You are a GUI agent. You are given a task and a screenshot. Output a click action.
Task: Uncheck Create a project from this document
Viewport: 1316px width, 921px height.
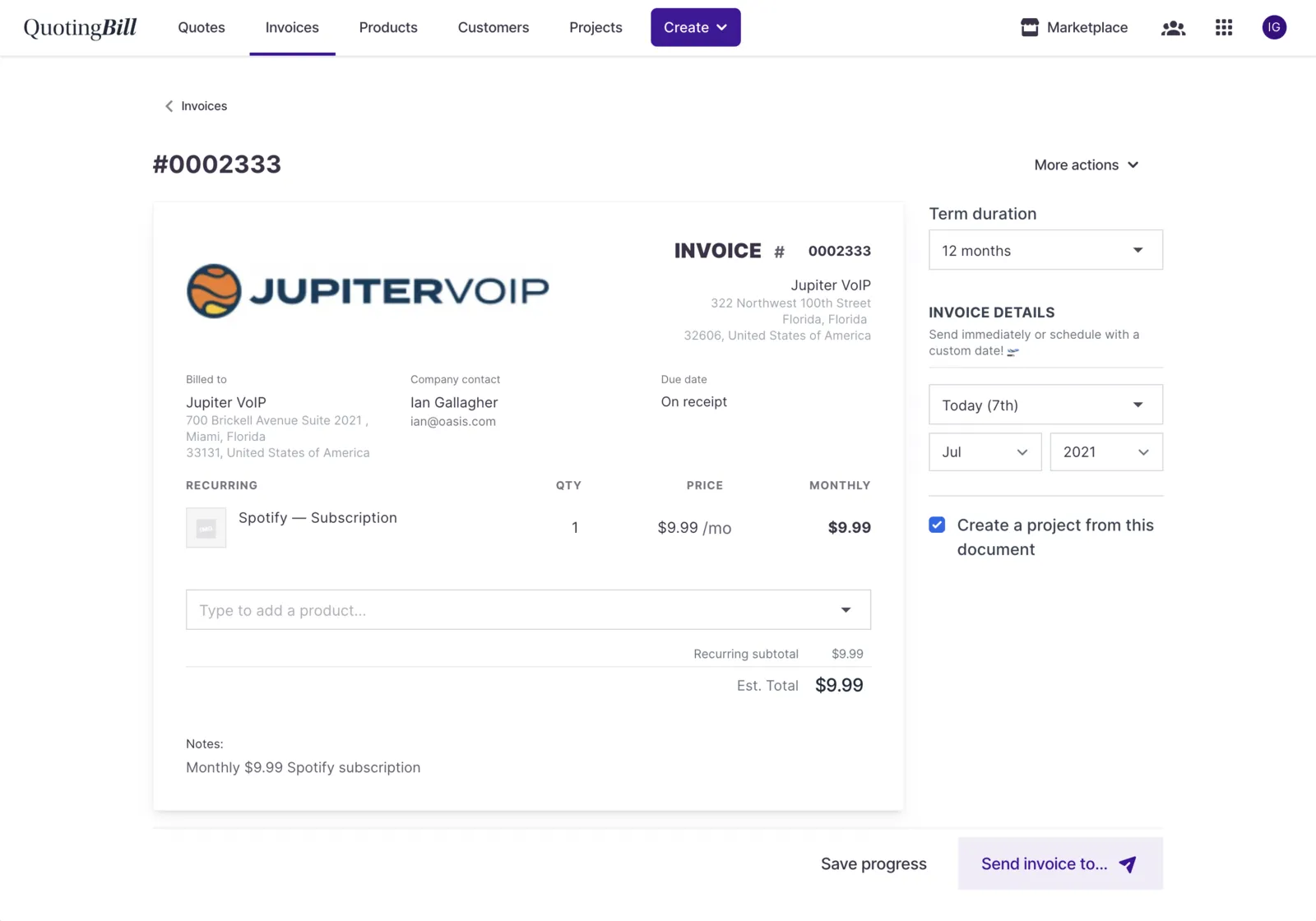937,524
